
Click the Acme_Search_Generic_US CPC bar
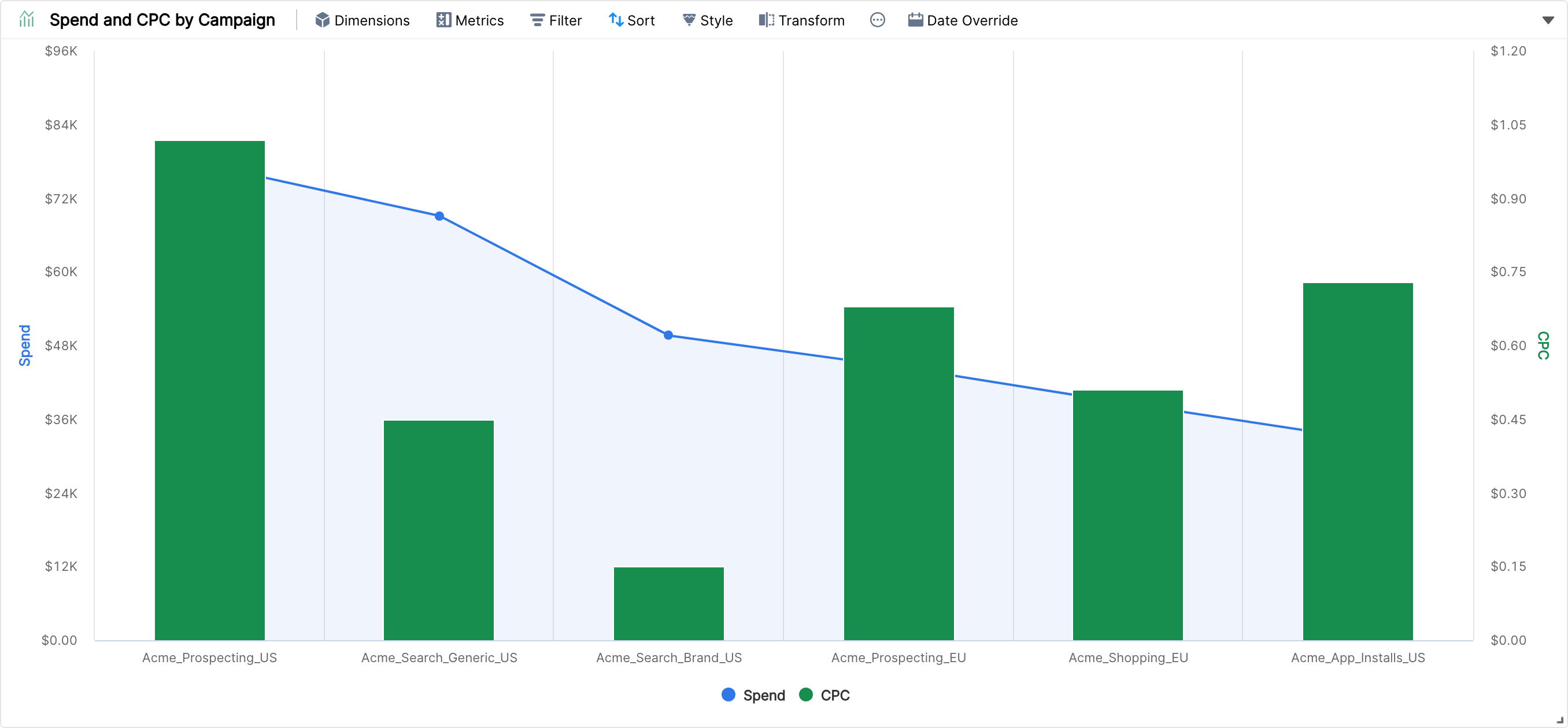click(438, 530)
